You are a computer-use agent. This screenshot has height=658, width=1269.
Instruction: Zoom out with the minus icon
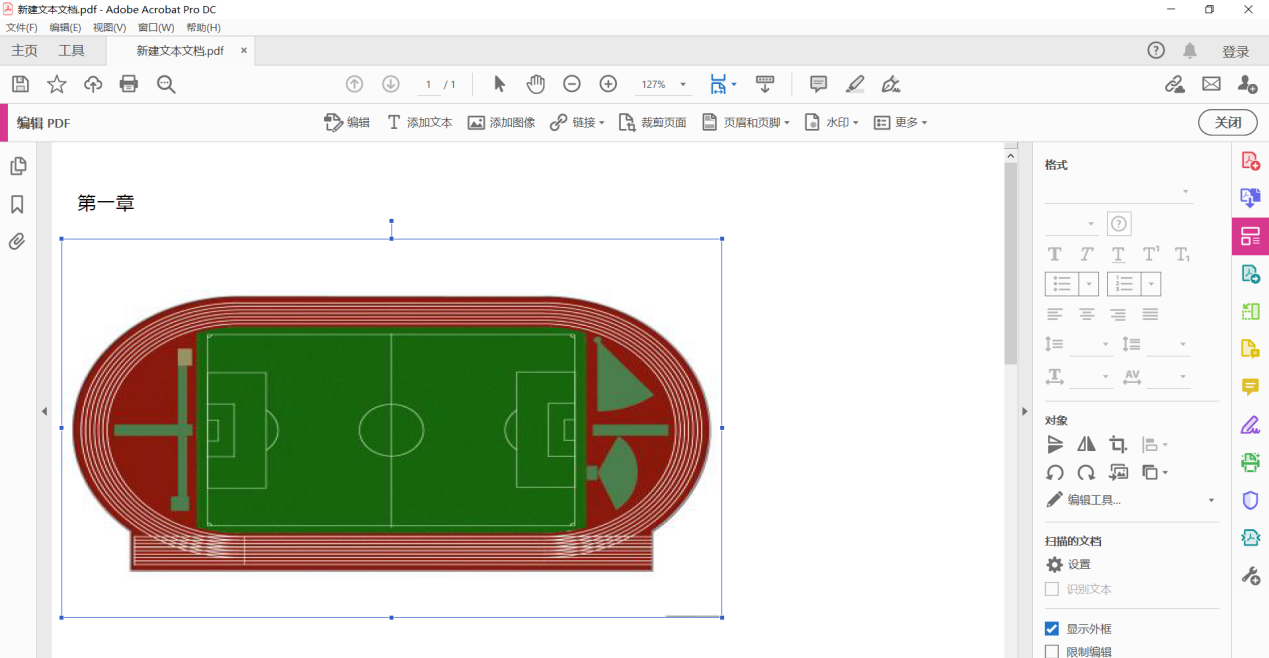572,84
